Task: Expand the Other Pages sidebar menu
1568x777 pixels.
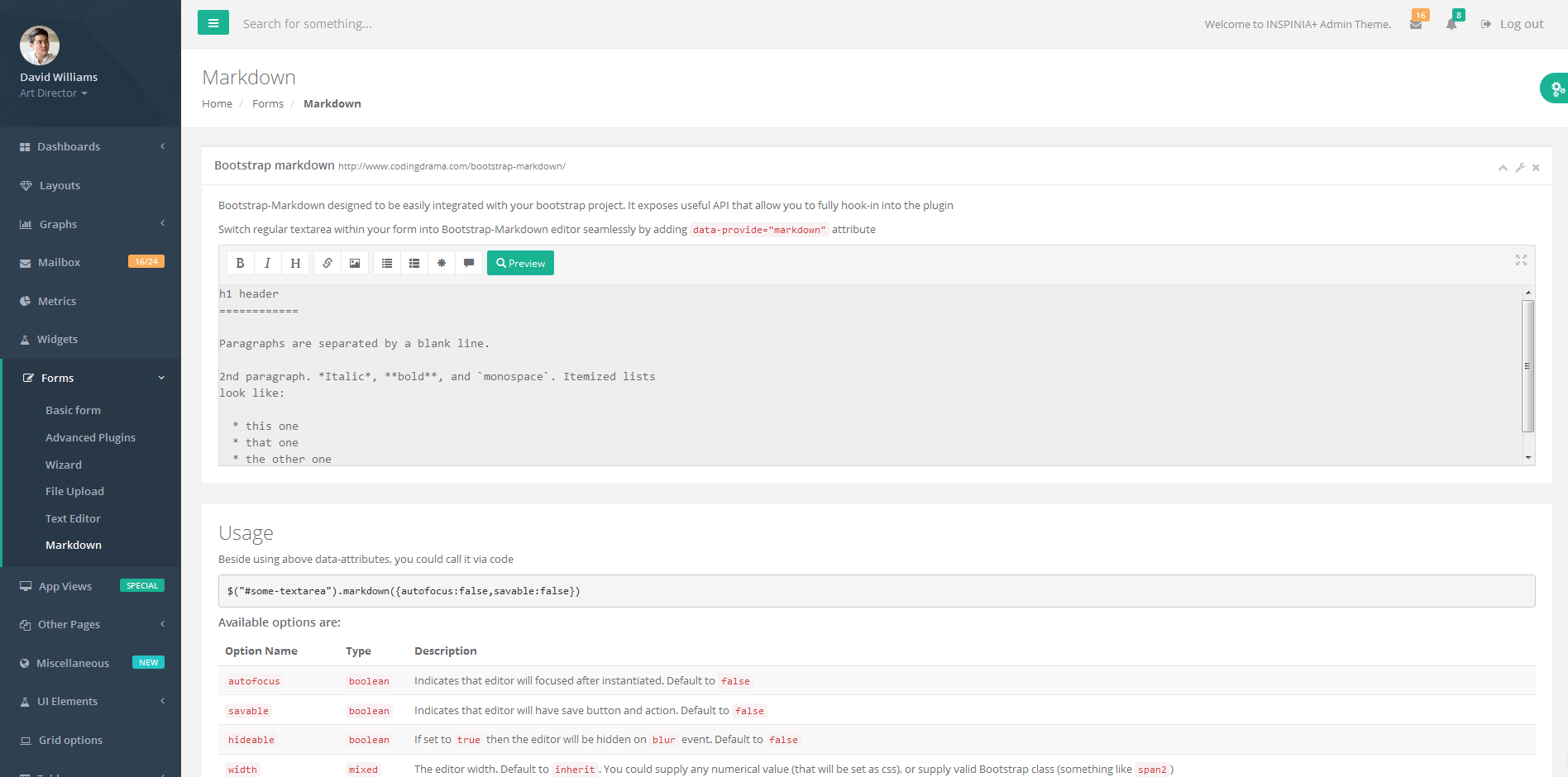Action: click(x=91, y=624)
